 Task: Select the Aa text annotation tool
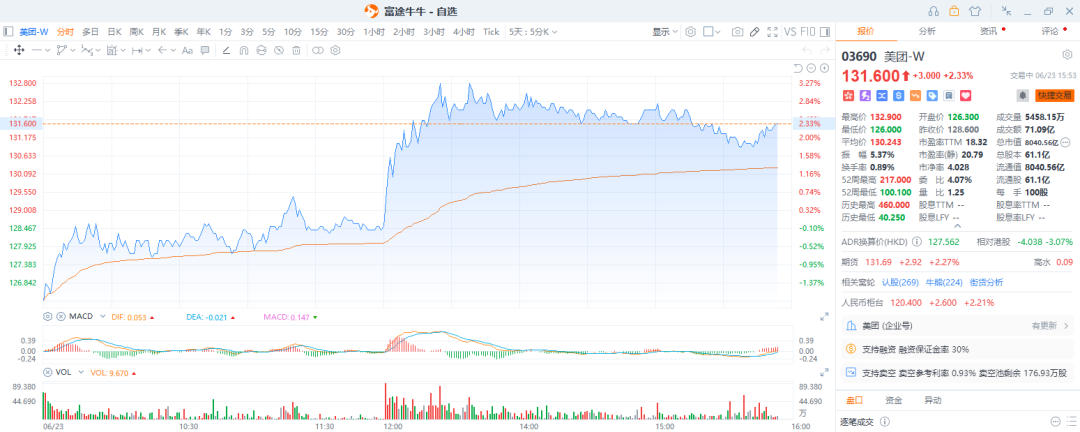187,50
